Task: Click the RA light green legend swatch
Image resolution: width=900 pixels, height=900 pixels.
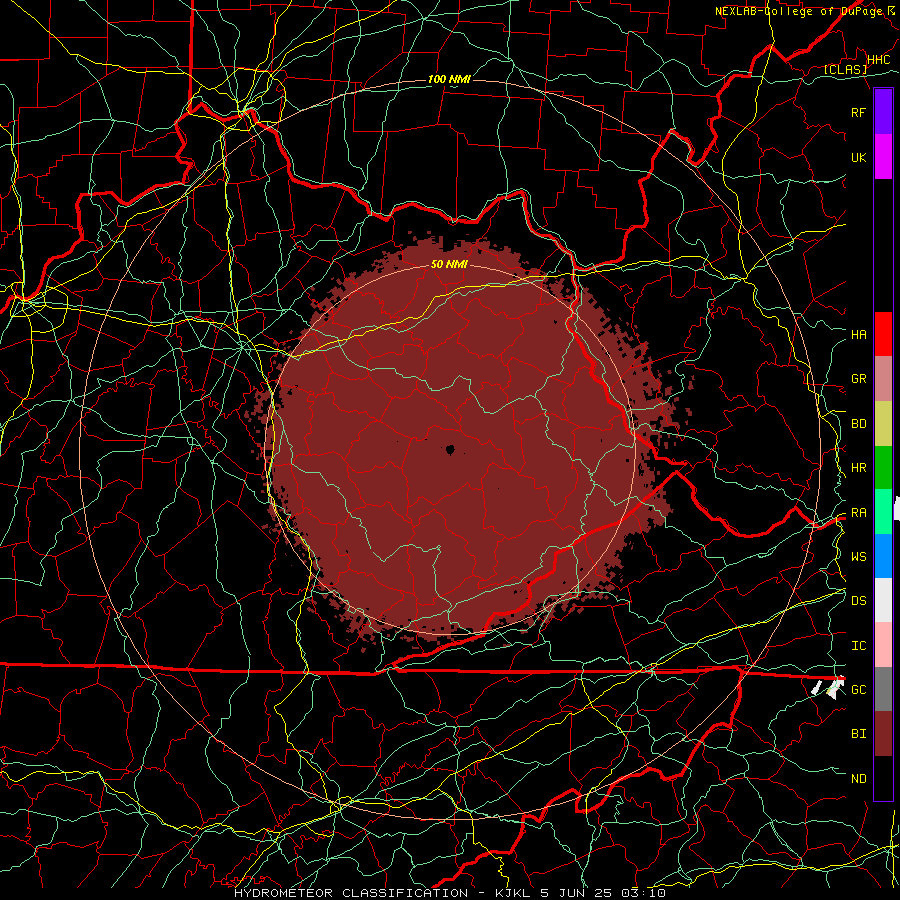Action: pos(883,512)
